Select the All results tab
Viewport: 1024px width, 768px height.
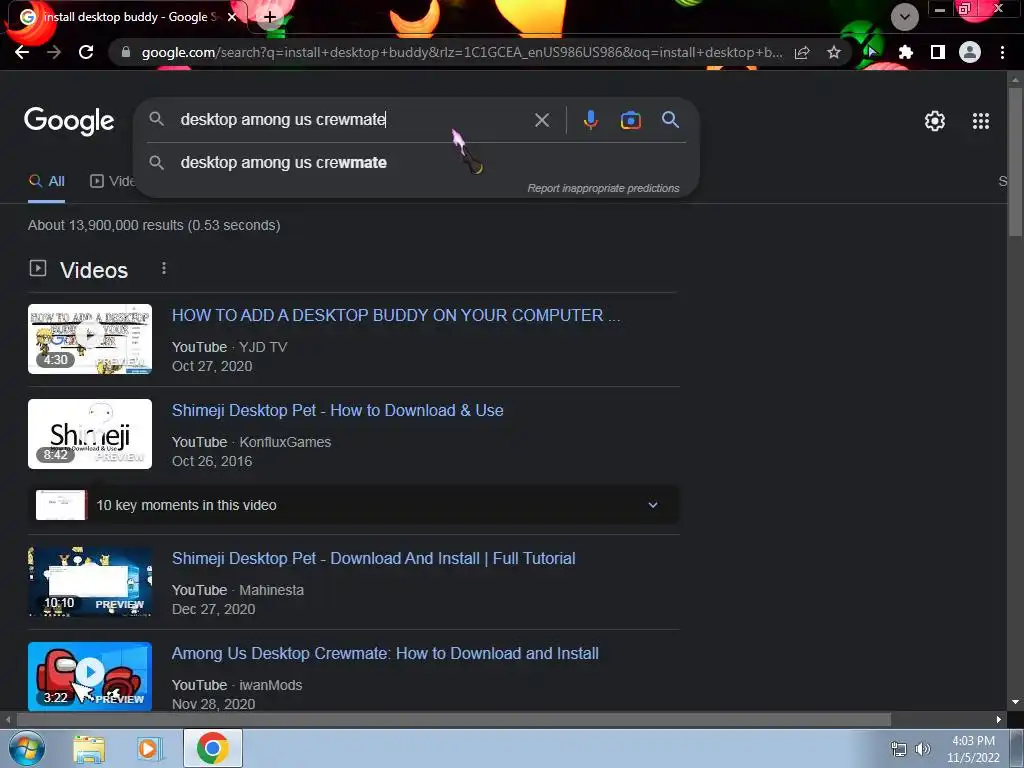tap(46, 181)
